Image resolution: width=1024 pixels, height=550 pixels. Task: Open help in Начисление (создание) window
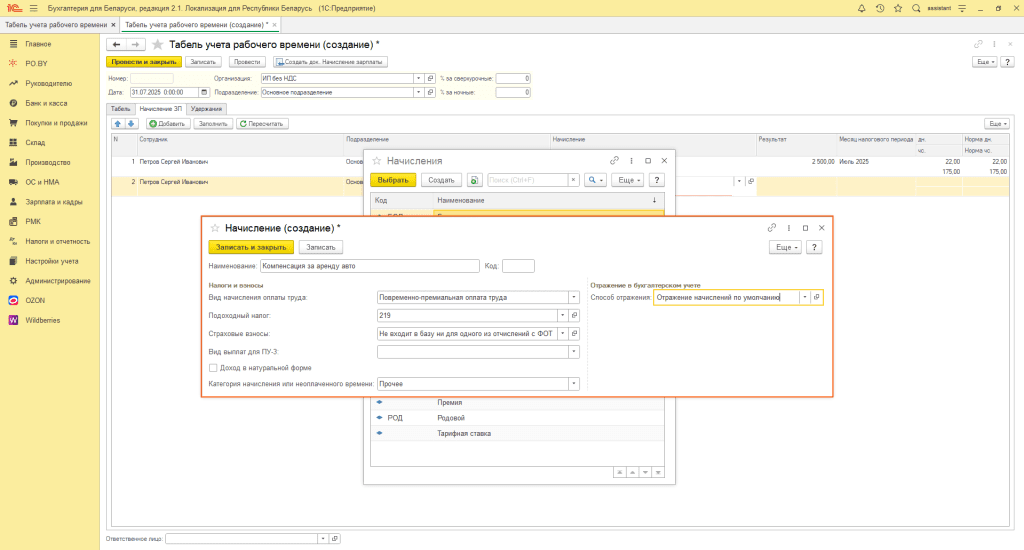[814, 248]
